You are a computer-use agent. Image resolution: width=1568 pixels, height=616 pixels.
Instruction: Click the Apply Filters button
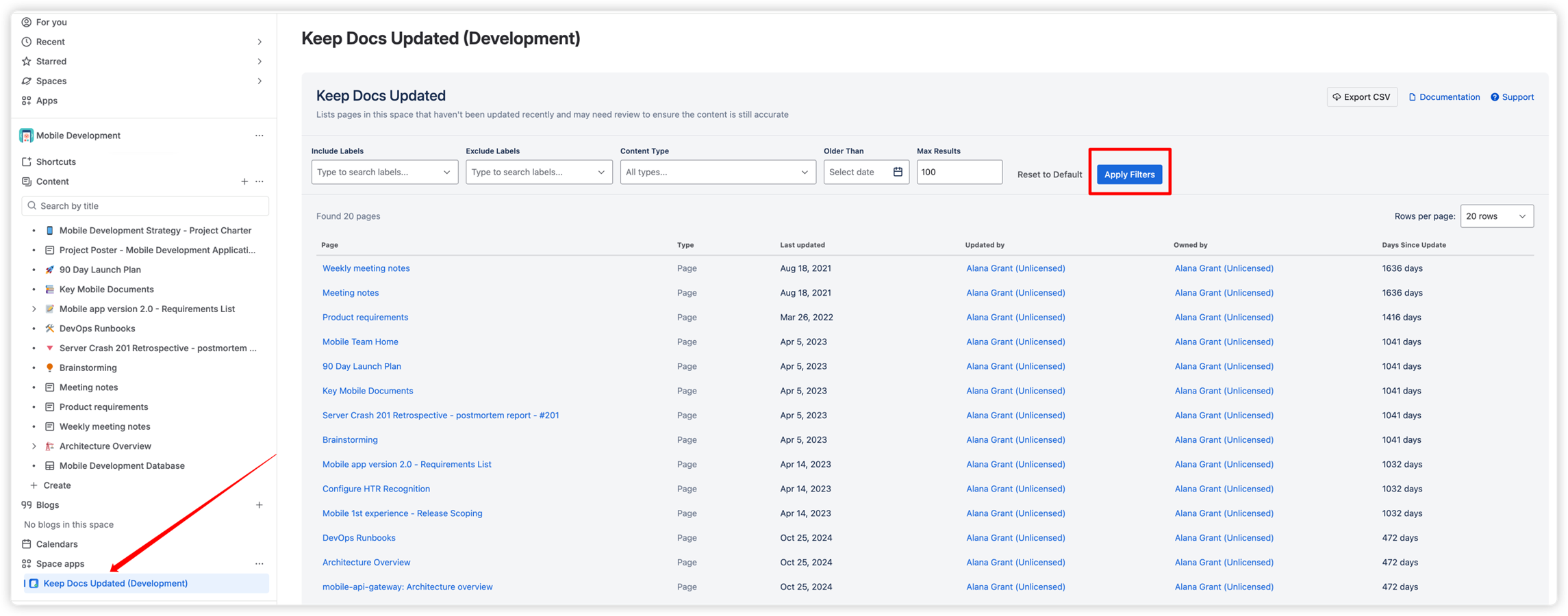pos(1129,174)
